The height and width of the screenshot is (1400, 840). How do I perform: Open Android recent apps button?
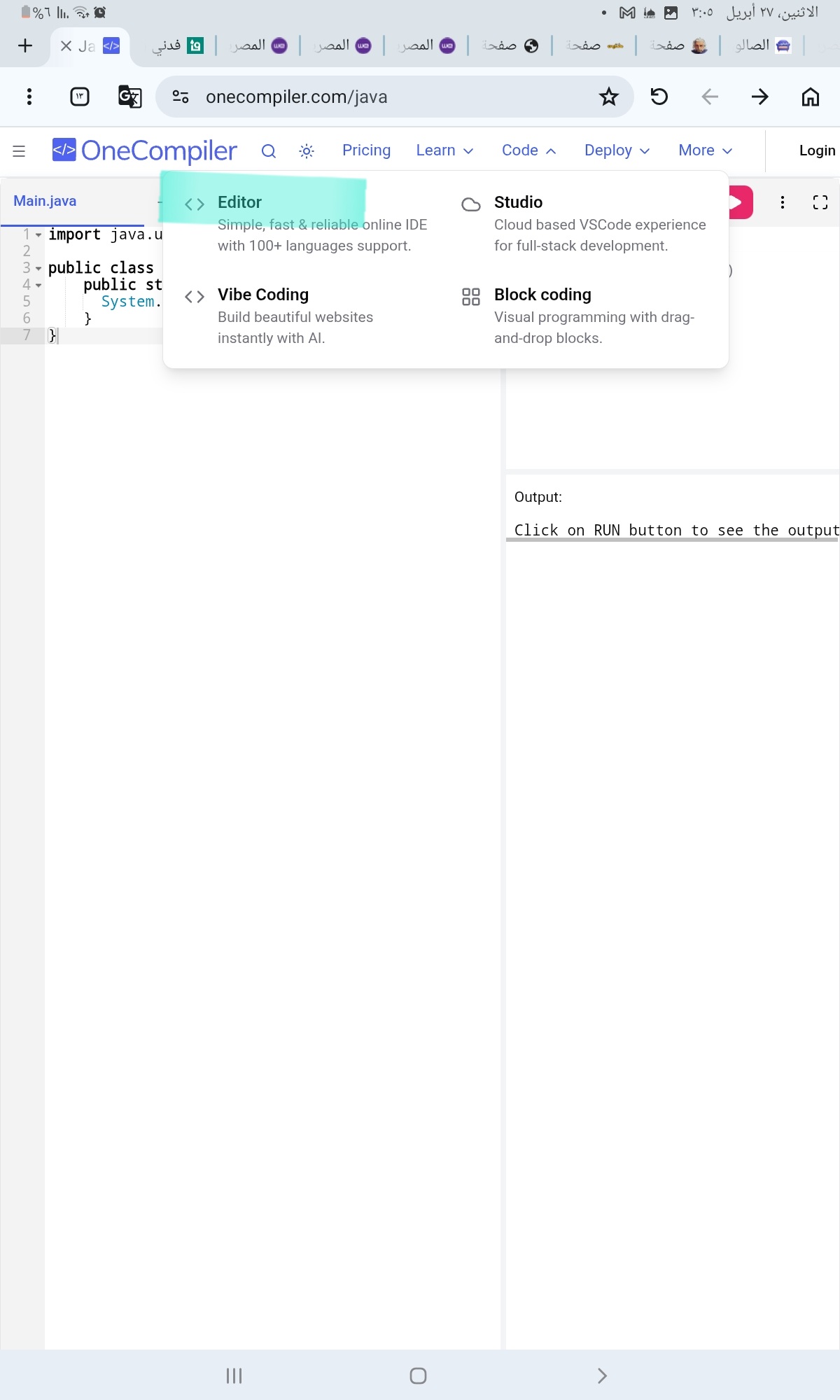click(234, 1375)
